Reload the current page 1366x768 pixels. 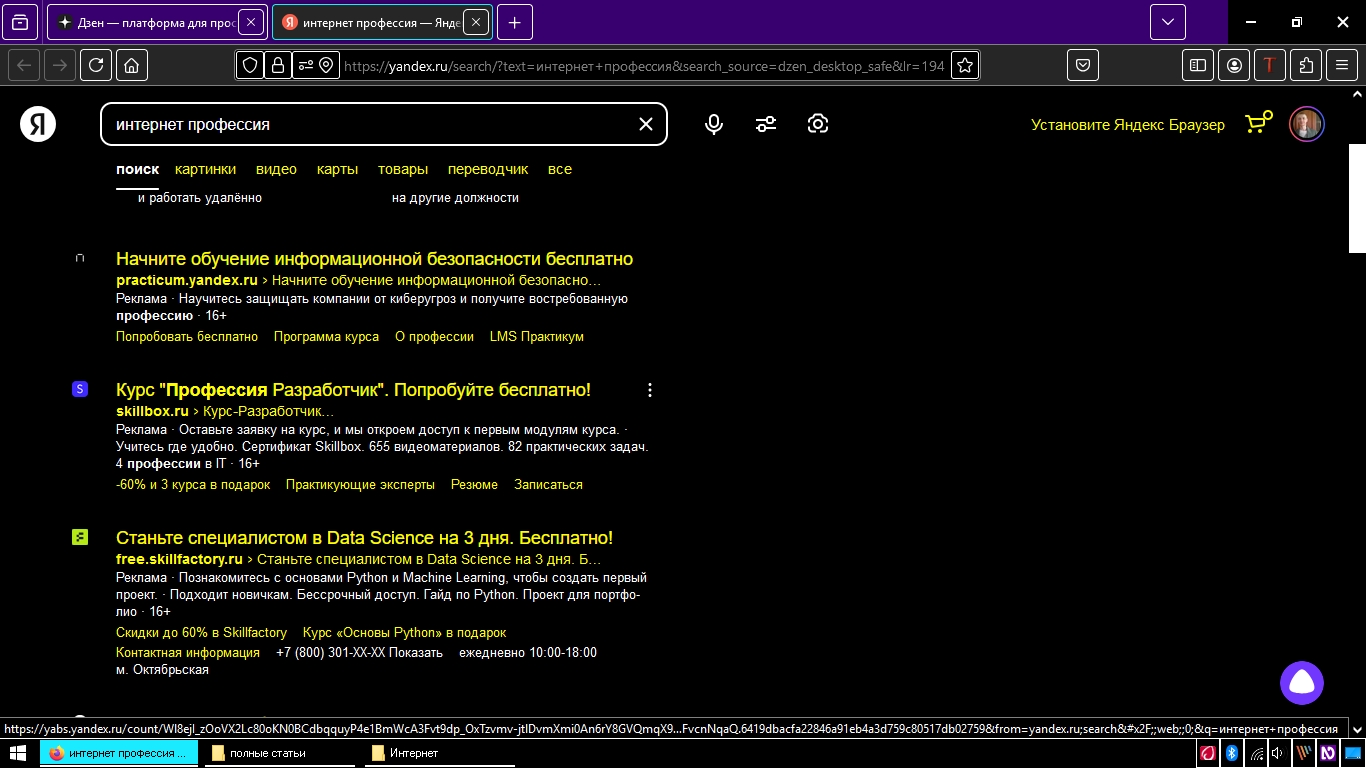[96, 65]
